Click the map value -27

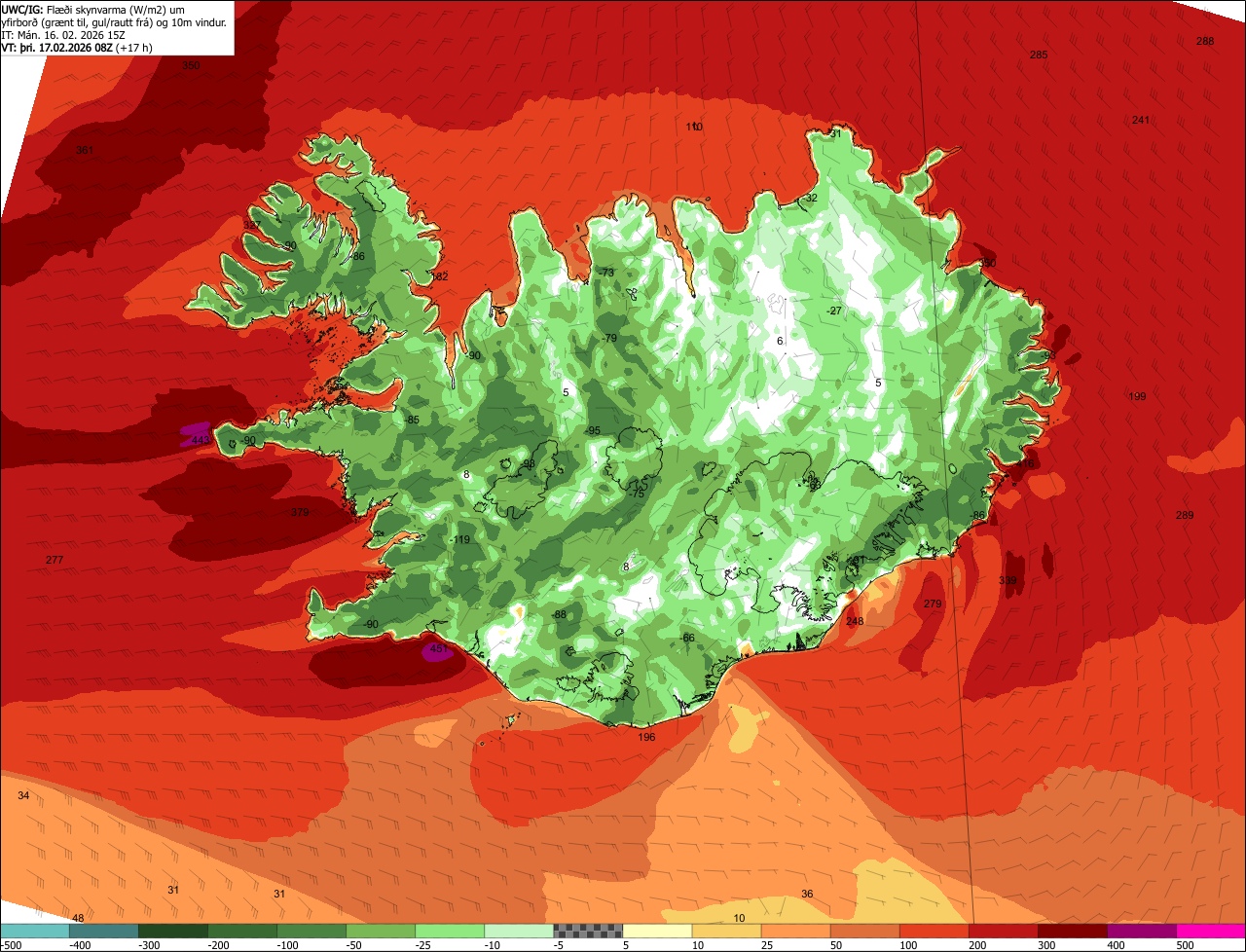click(x=833, y=311)
